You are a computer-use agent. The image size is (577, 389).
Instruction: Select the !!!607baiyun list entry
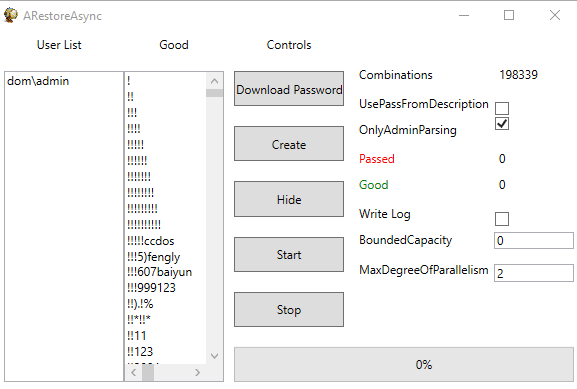point(159,272)
